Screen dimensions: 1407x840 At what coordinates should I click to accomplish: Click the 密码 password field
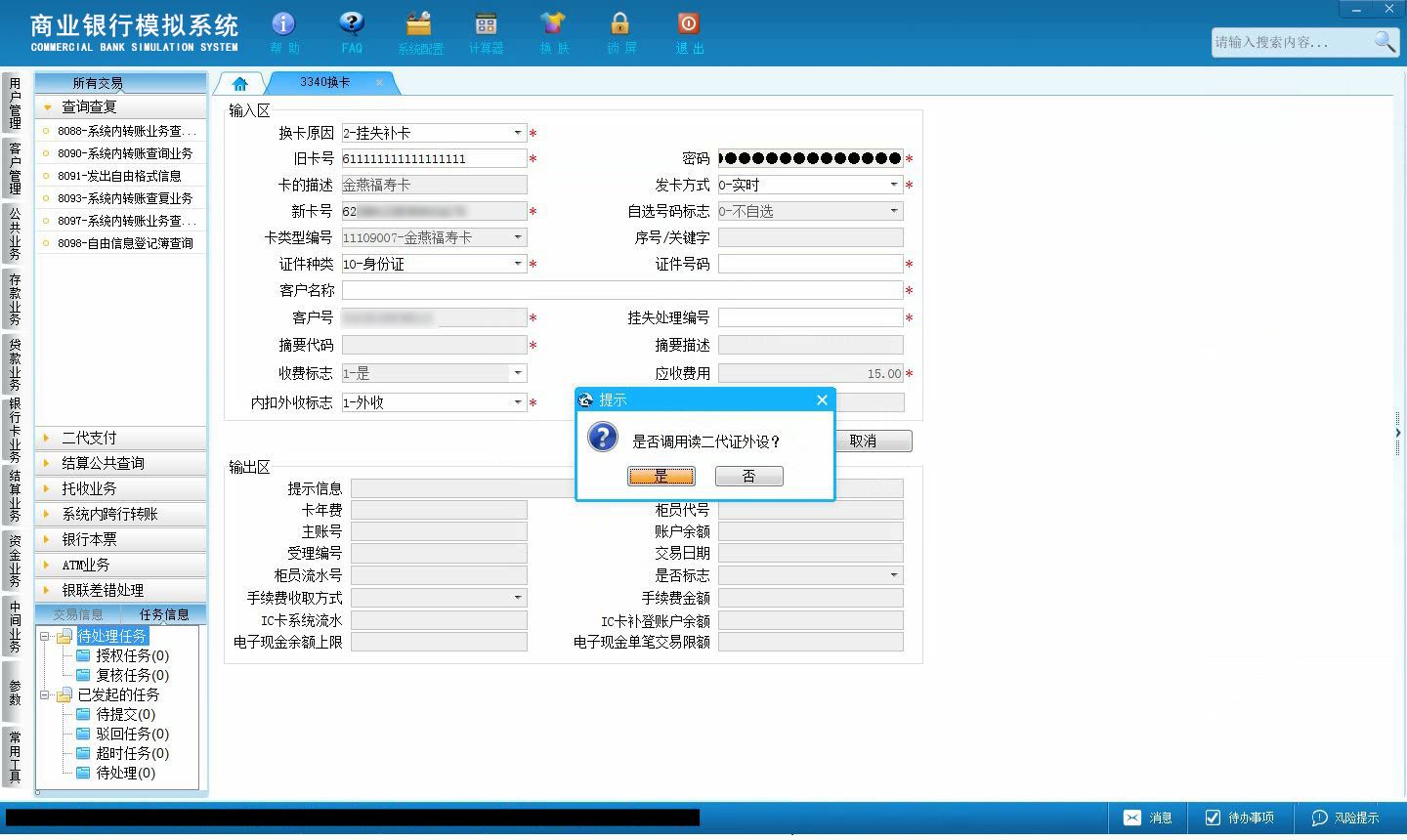(810, 158)
